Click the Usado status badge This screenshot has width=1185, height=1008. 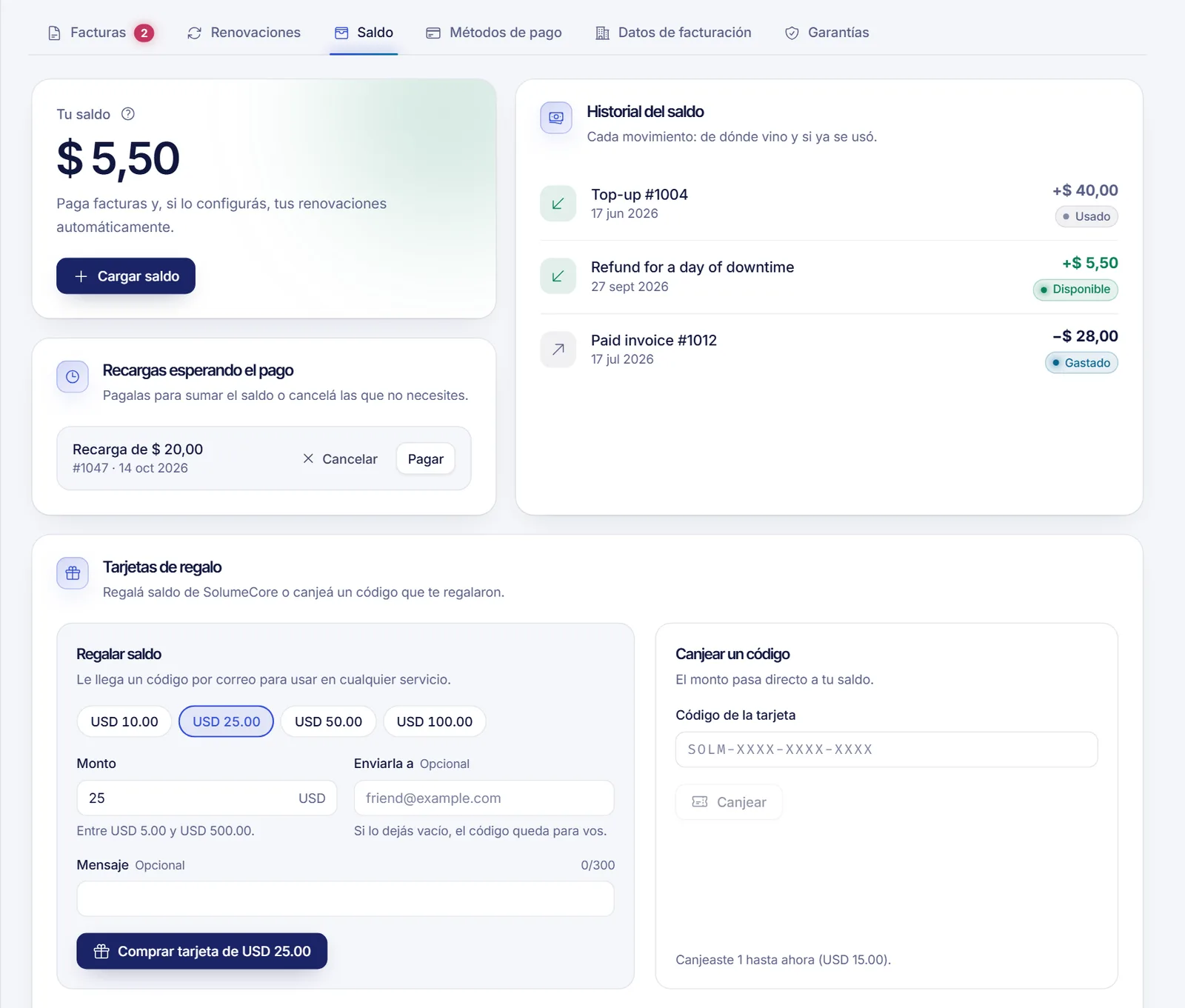point(1086,216)
